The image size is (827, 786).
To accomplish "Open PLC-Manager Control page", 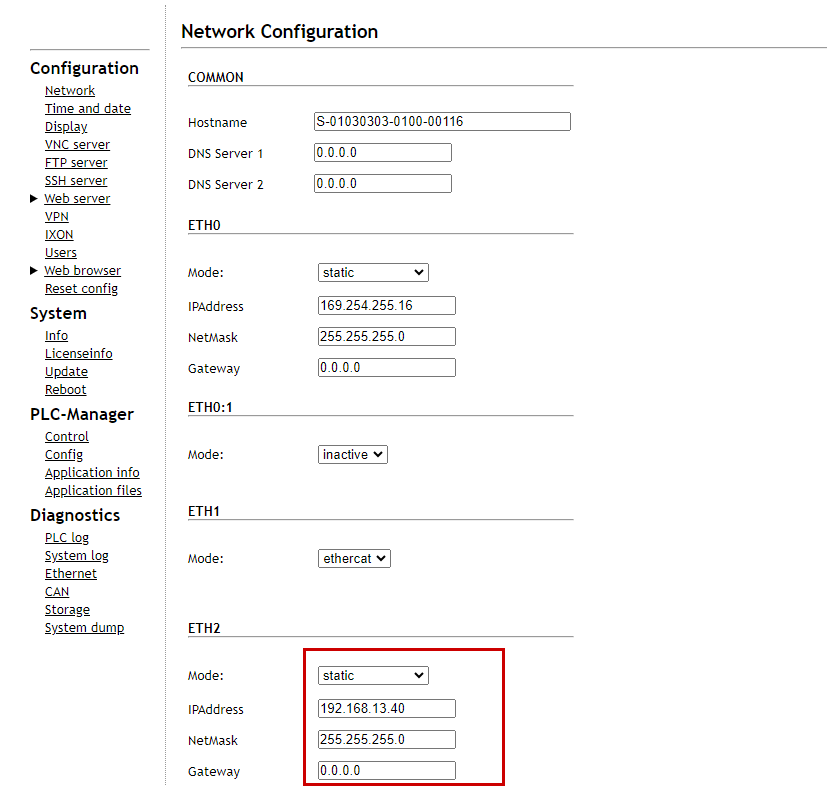I will click(66, 437).
